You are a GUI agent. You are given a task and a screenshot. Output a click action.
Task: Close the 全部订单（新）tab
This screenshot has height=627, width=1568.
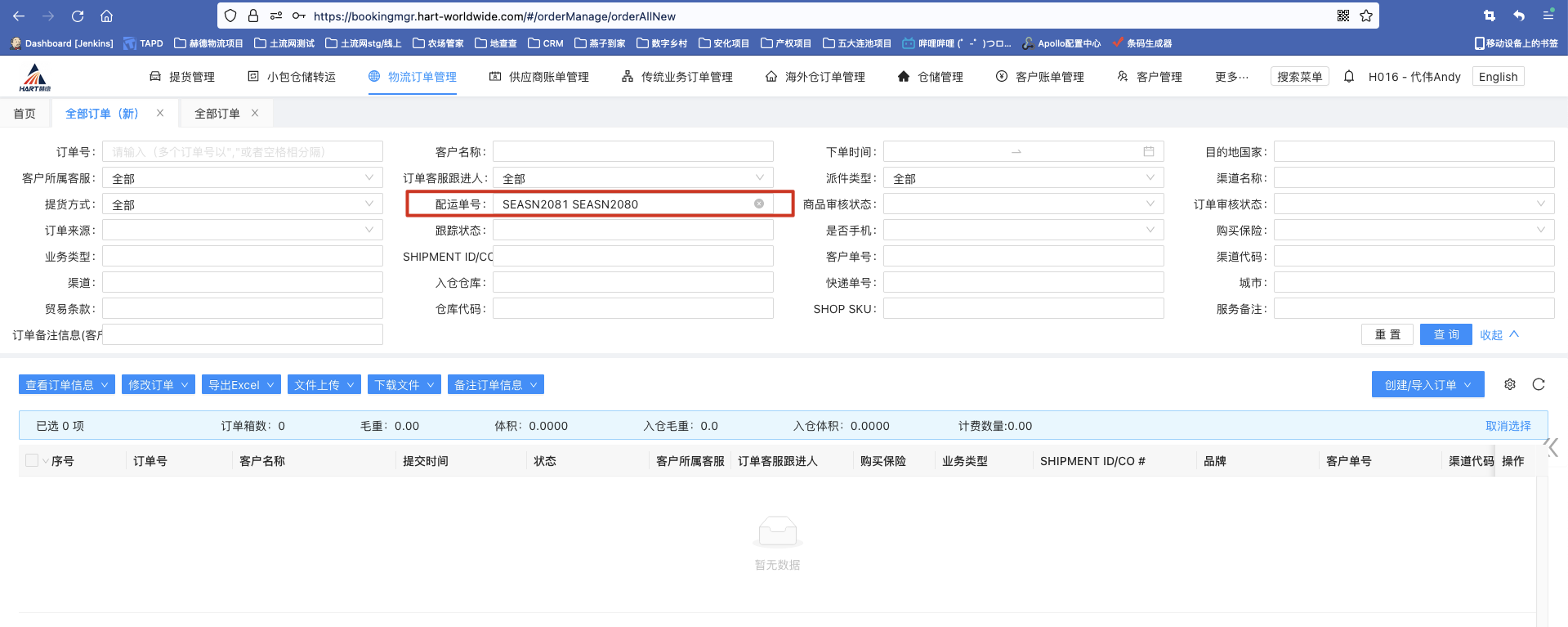coord(160,113)
